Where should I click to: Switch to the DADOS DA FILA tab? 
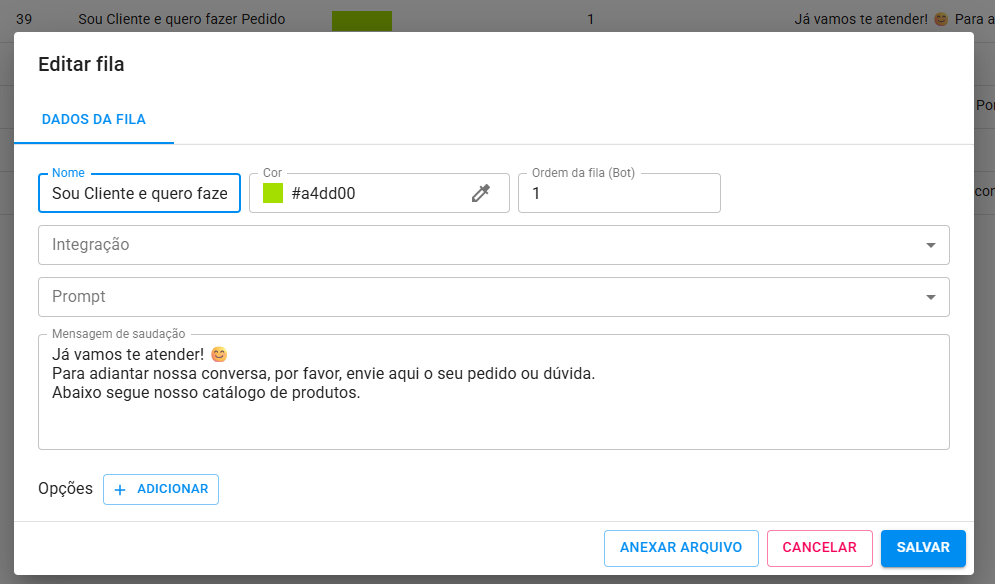[x=94, y=119]
